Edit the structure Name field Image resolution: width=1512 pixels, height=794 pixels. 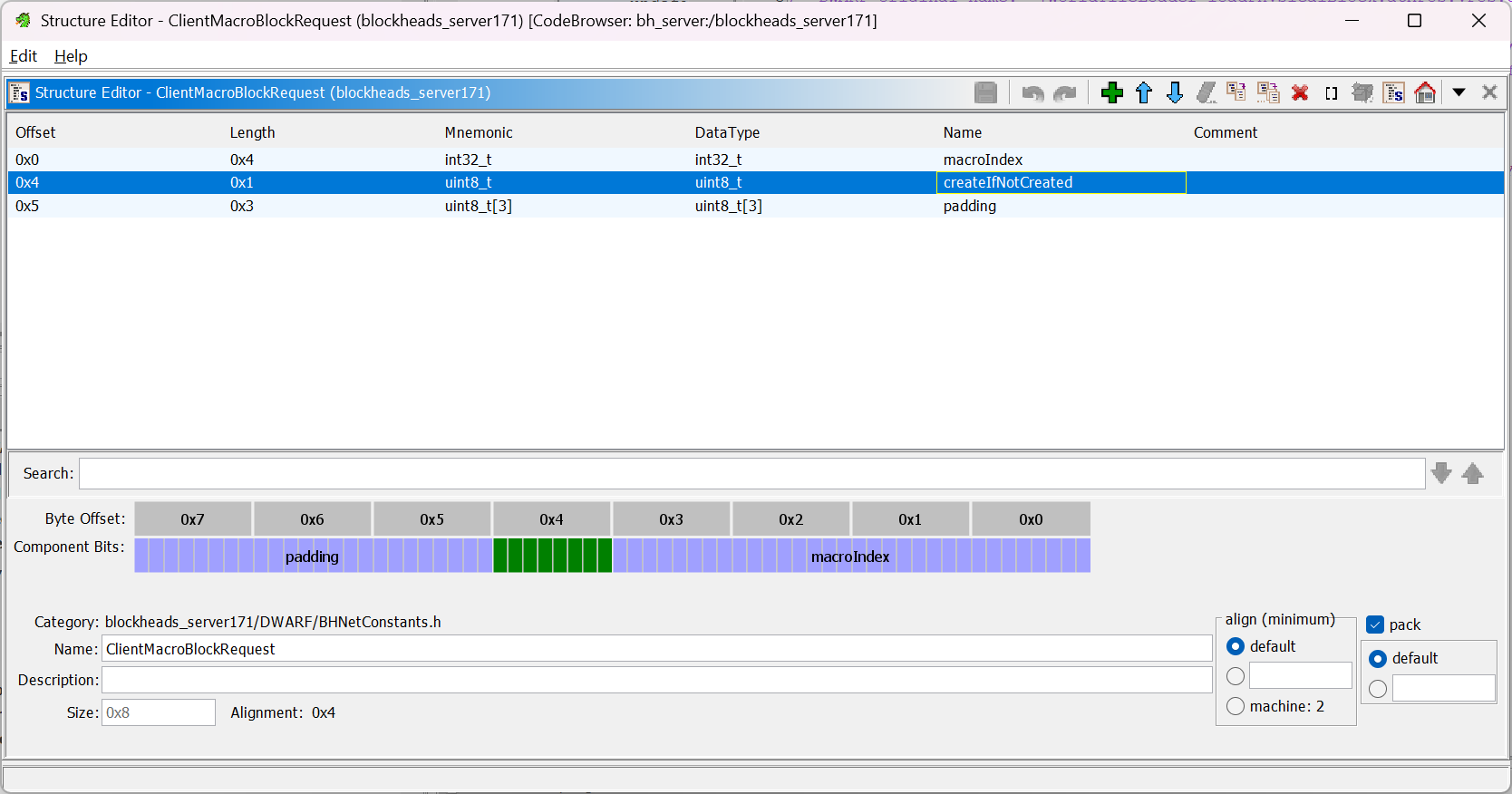pyautogui.click(x=656, y=649)
